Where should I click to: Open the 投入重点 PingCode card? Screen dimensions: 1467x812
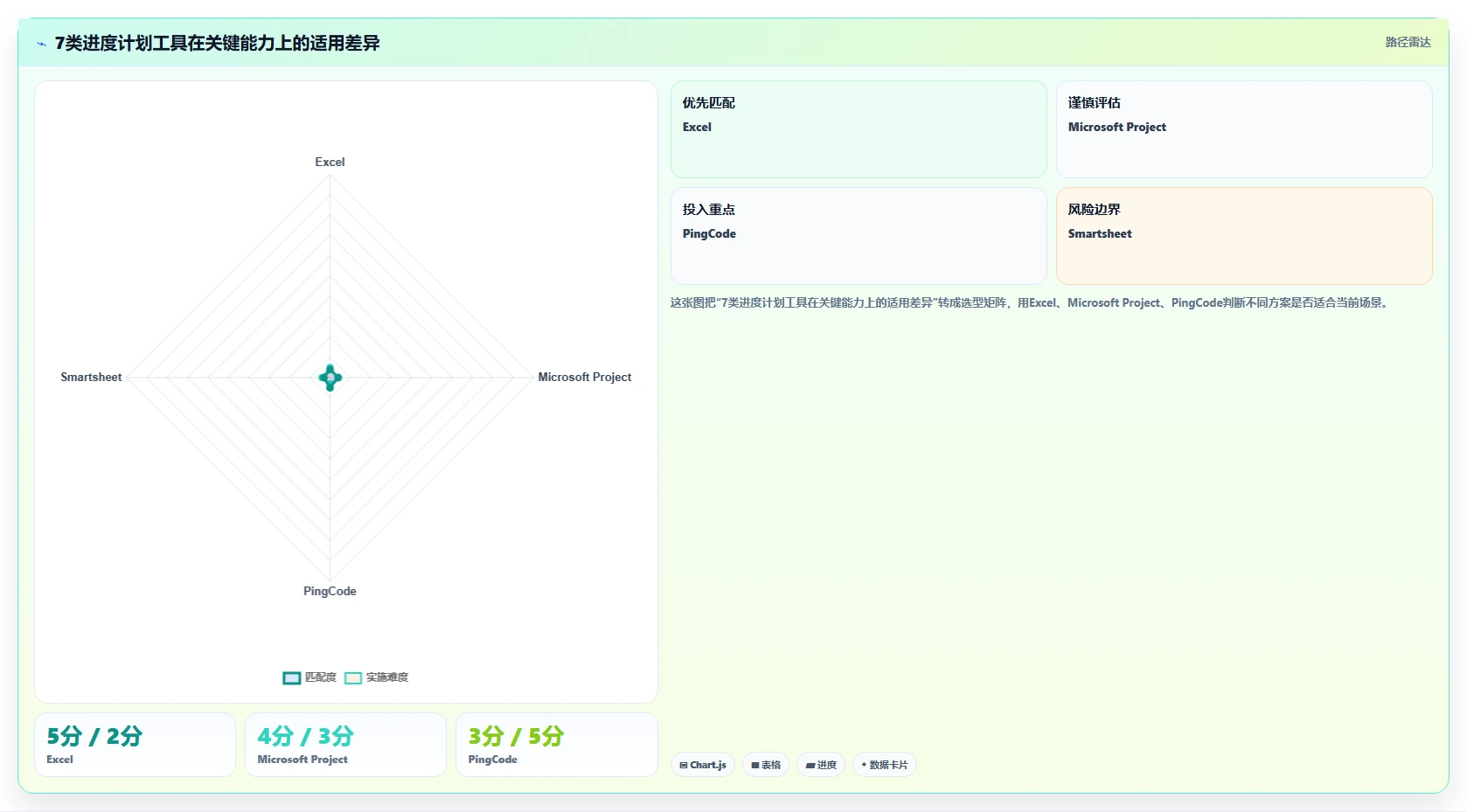859,236
